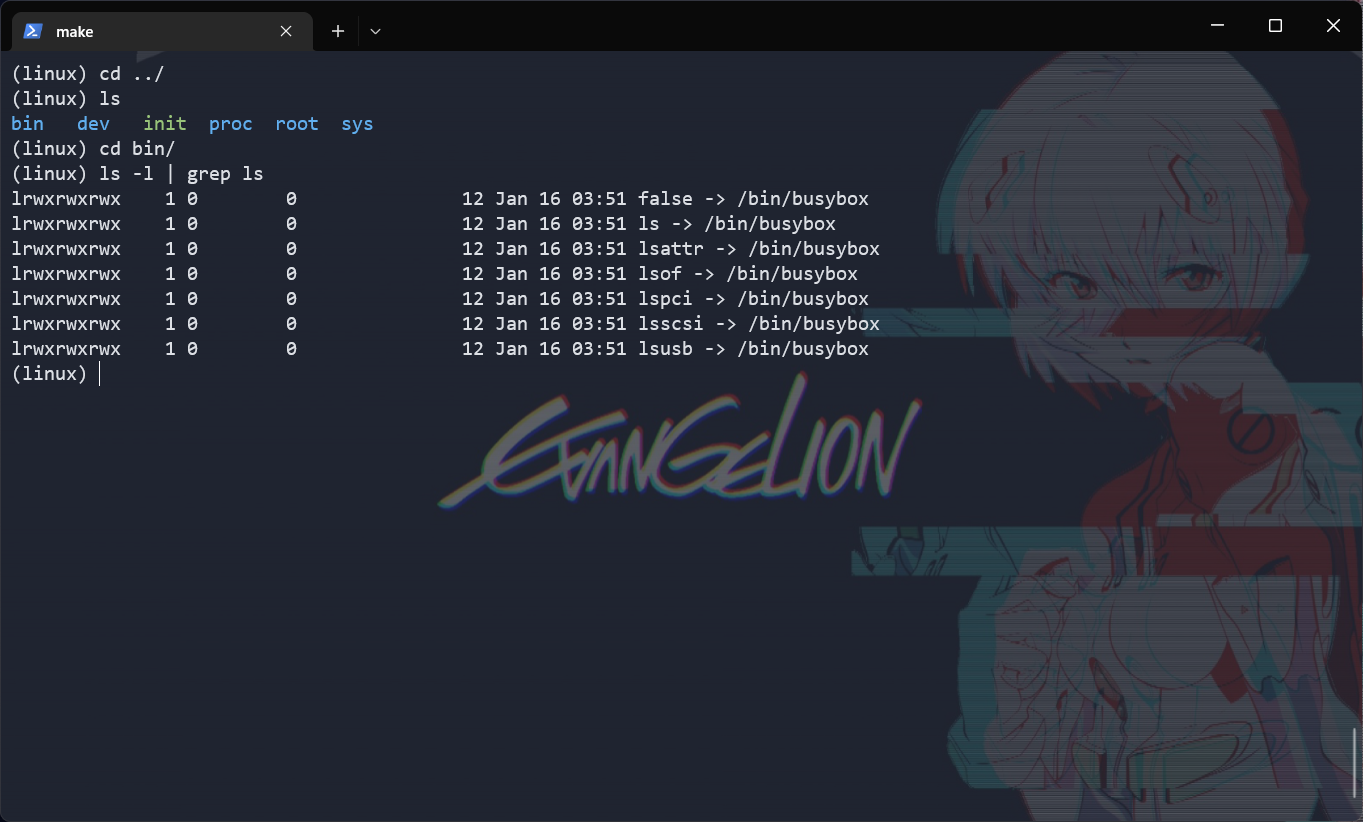Viewport: 1363px width, 822px height.
Task: Click 'lspci -> /bin/busybox' entry
Action: [x=753, y=299]
